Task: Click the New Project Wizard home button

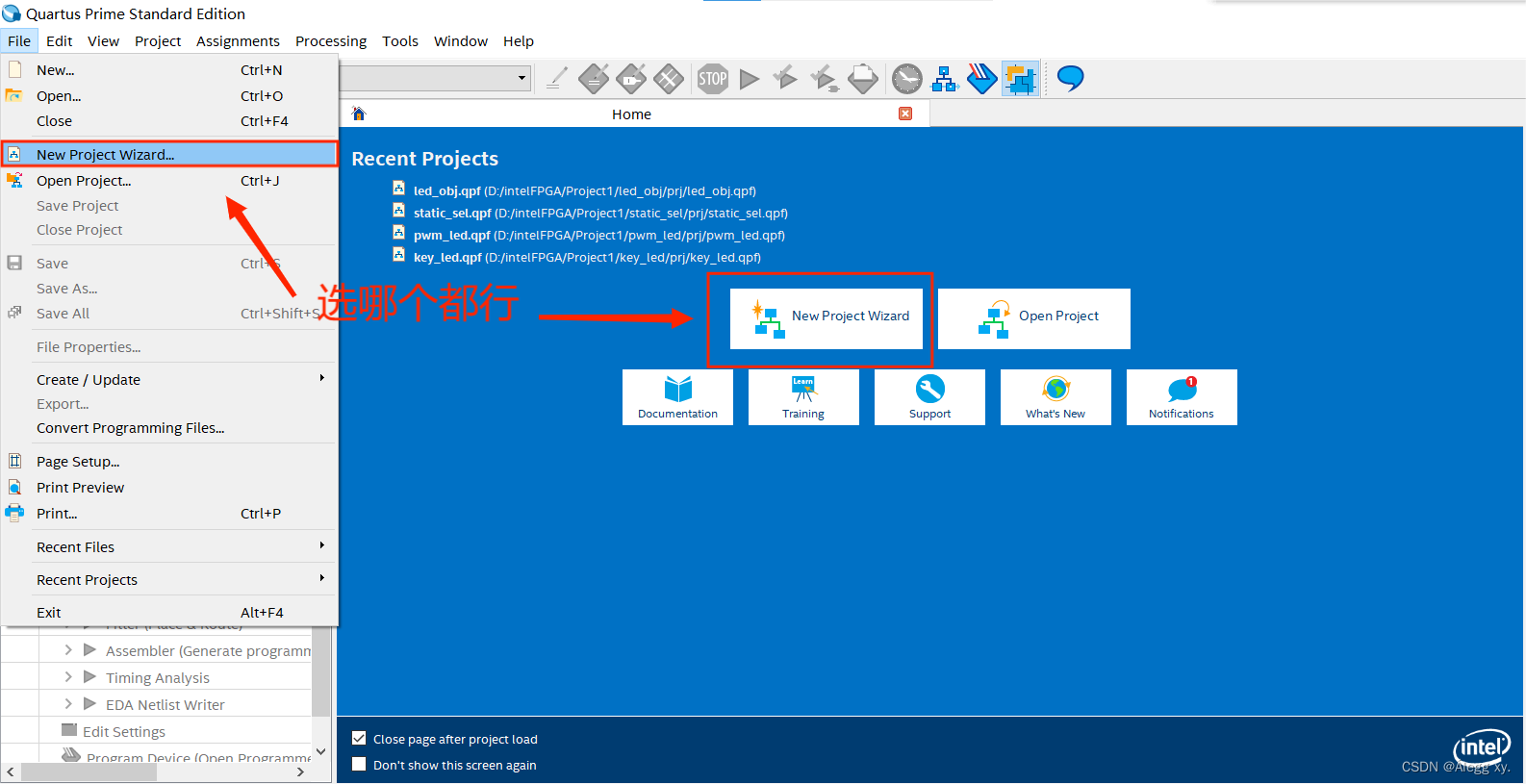Action: click(x=827, y=318)
